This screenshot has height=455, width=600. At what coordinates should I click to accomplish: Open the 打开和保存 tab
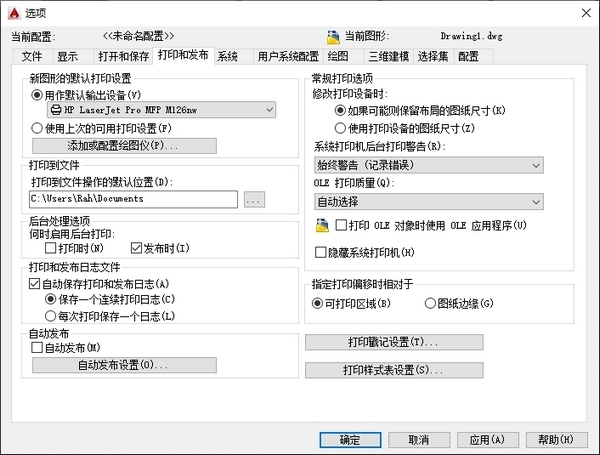click(x=124, y=57)
